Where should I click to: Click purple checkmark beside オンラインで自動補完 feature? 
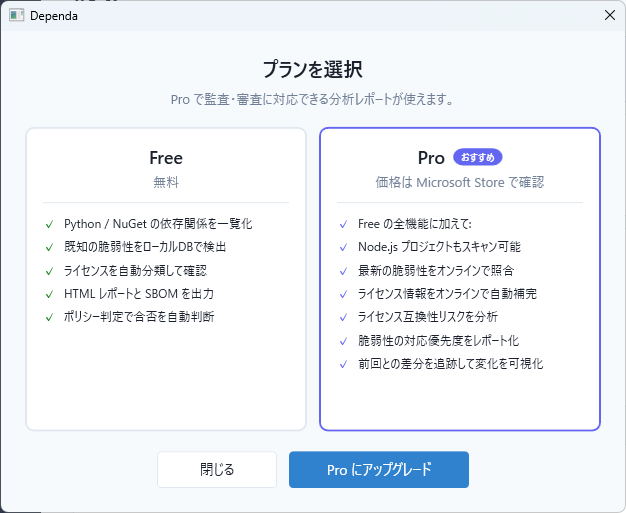(343, 294)
